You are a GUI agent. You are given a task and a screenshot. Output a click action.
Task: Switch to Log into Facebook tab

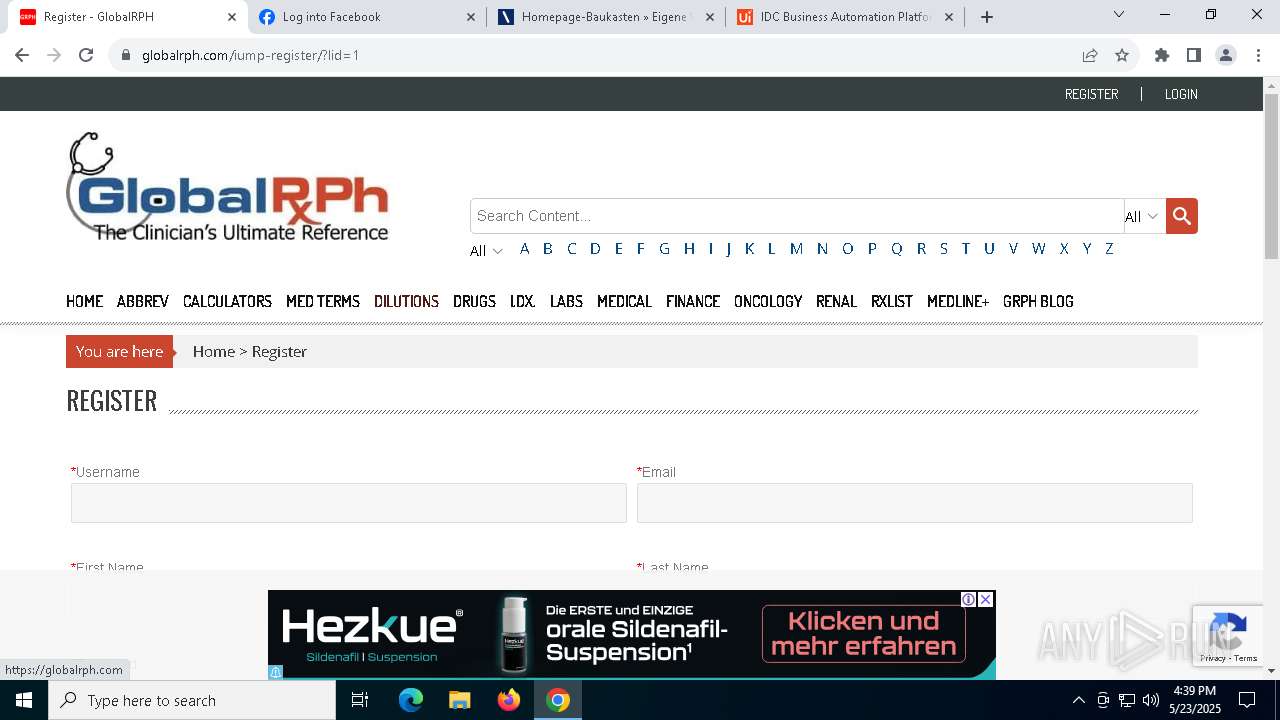point(366,17)
